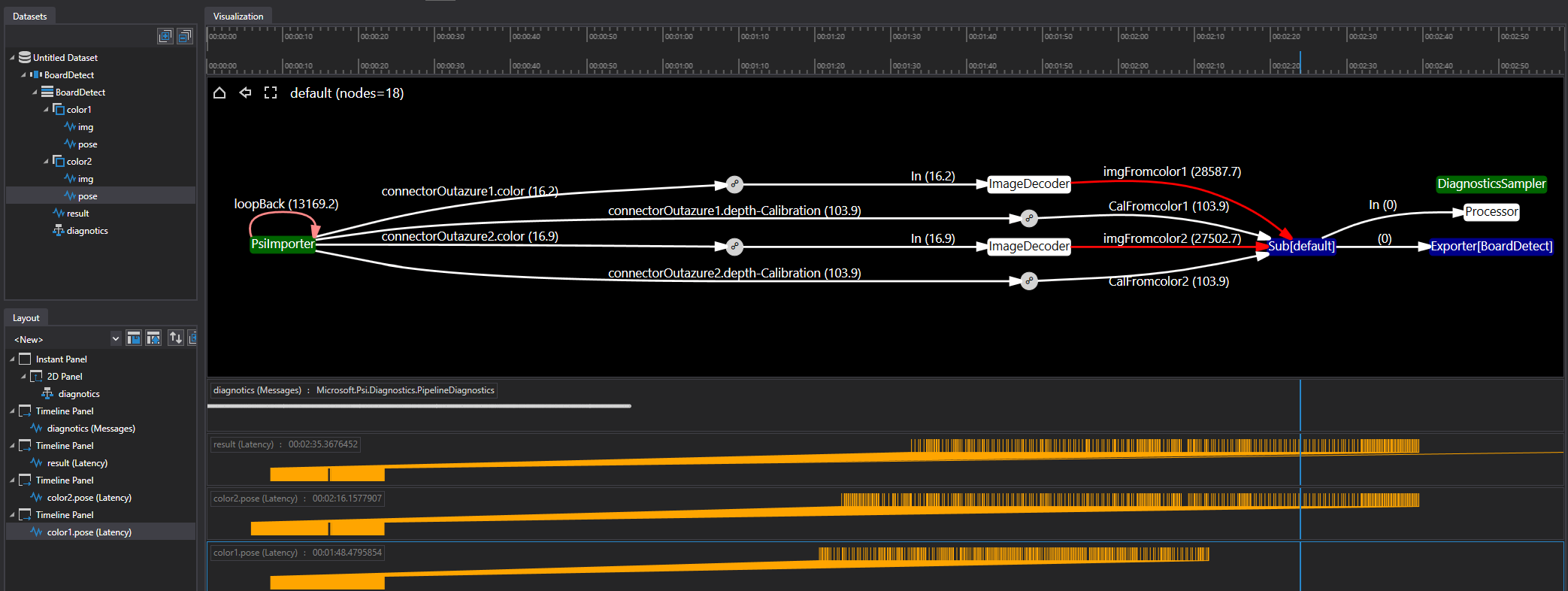Click the CalFromcolor2 (103.9) edge label
The height and width of the screenshot is (591, 1568).
[1169, 281]
